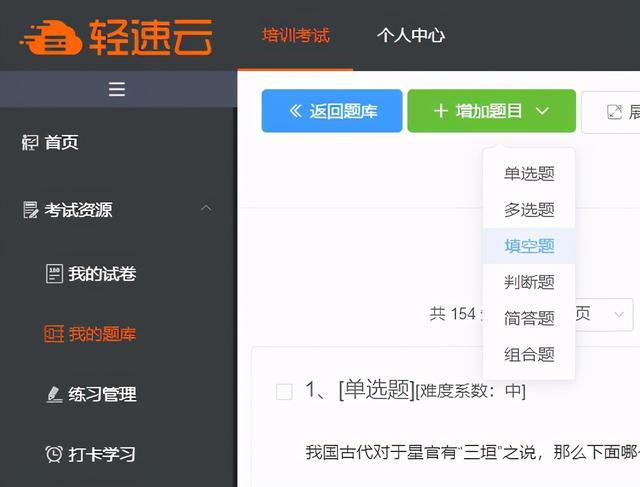640x487 pixels.
Task: Click the 轻速云 brand name text
Action: pos(151,37)
